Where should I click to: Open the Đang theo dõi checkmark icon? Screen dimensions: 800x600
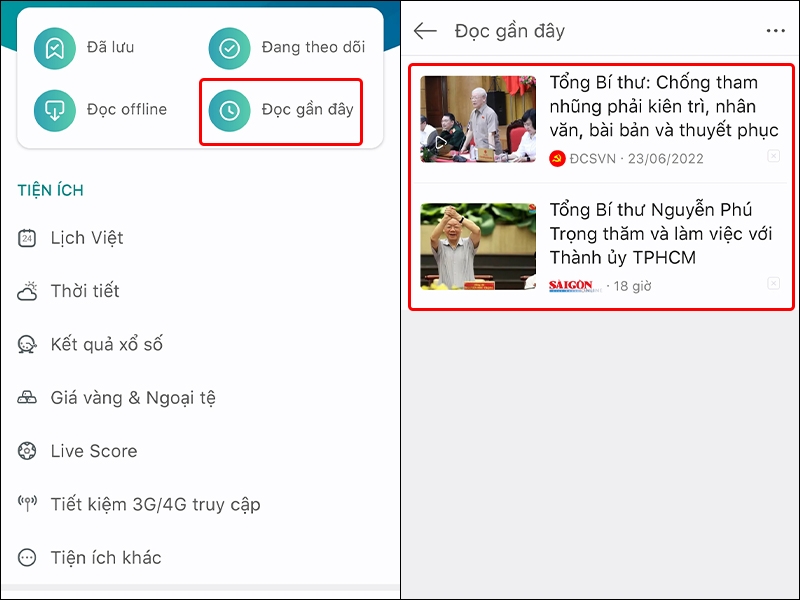click(x=229, y=48)
